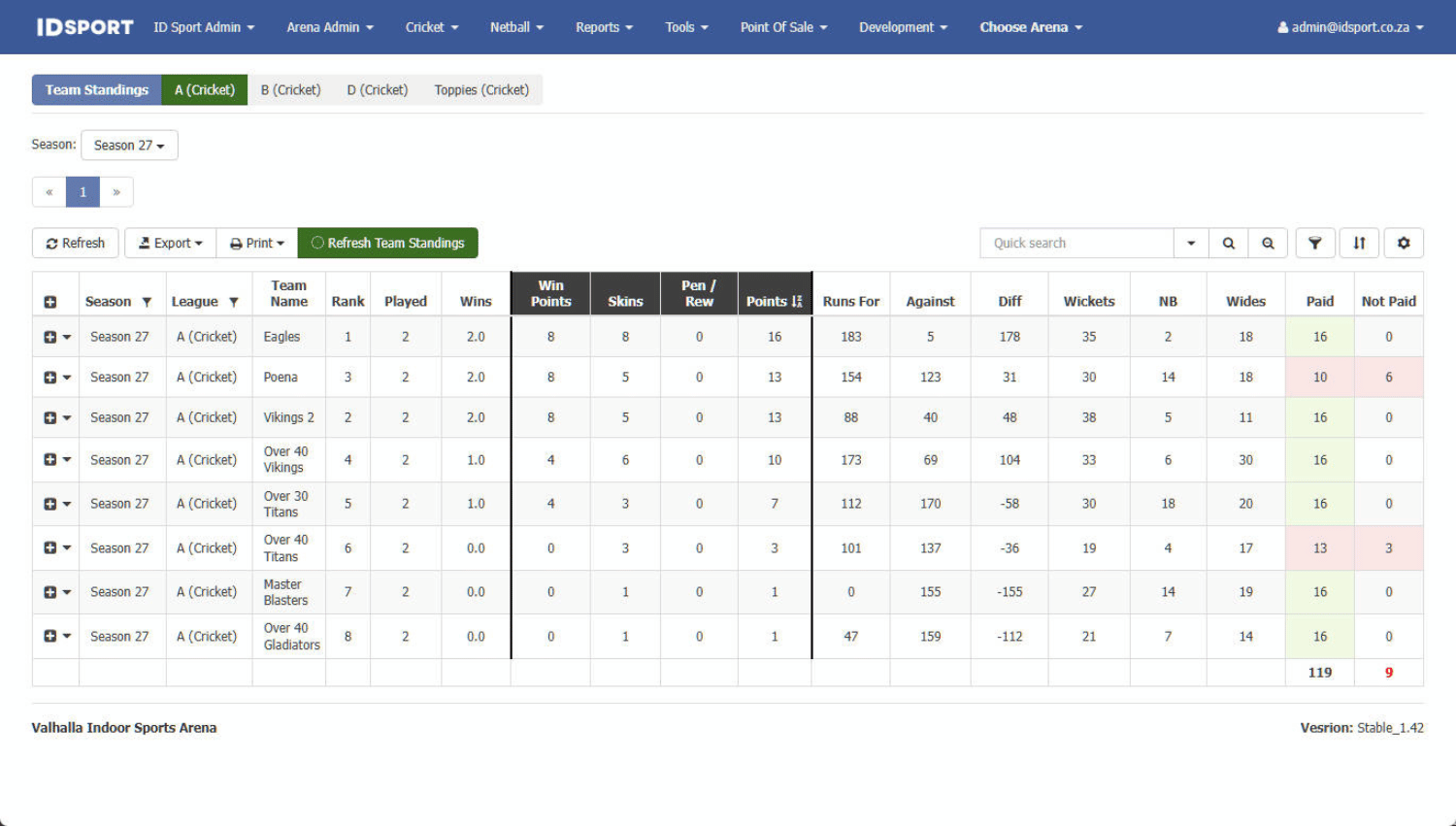Open the Reports menu
This screenshot has width=1456, height=827.
(604, 27)
